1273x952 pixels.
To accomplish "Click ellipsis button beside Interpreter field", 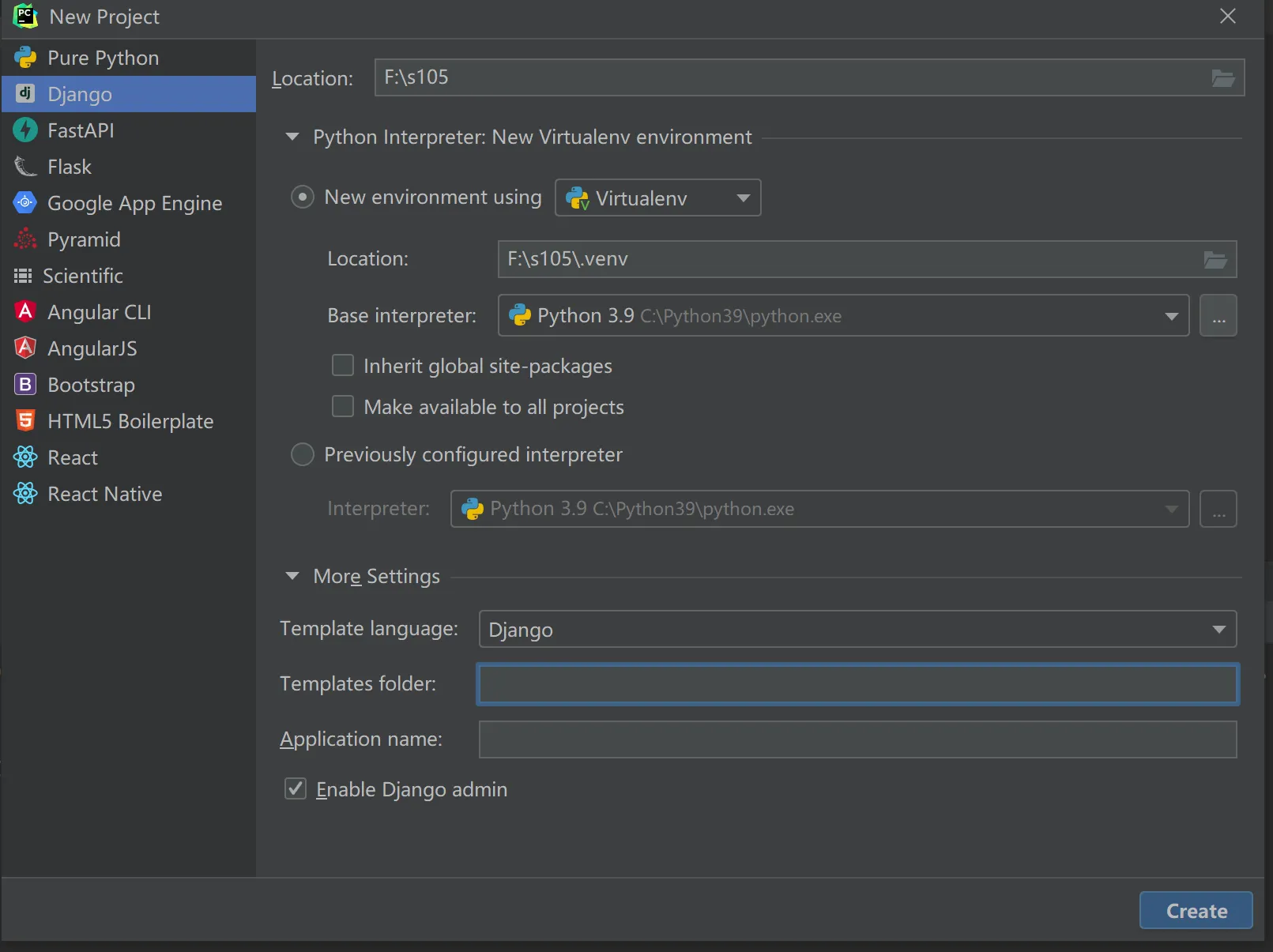I will coord(1218,509).
